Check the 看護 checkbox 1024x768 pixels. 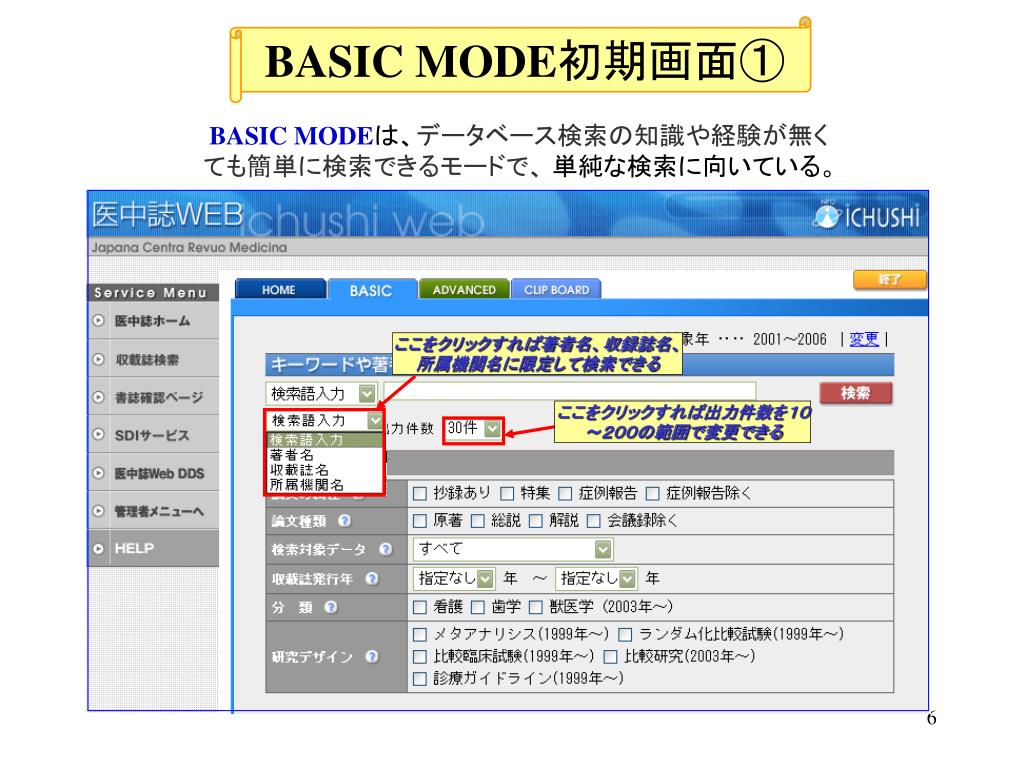pyautogui.click(x=420, y=608)
